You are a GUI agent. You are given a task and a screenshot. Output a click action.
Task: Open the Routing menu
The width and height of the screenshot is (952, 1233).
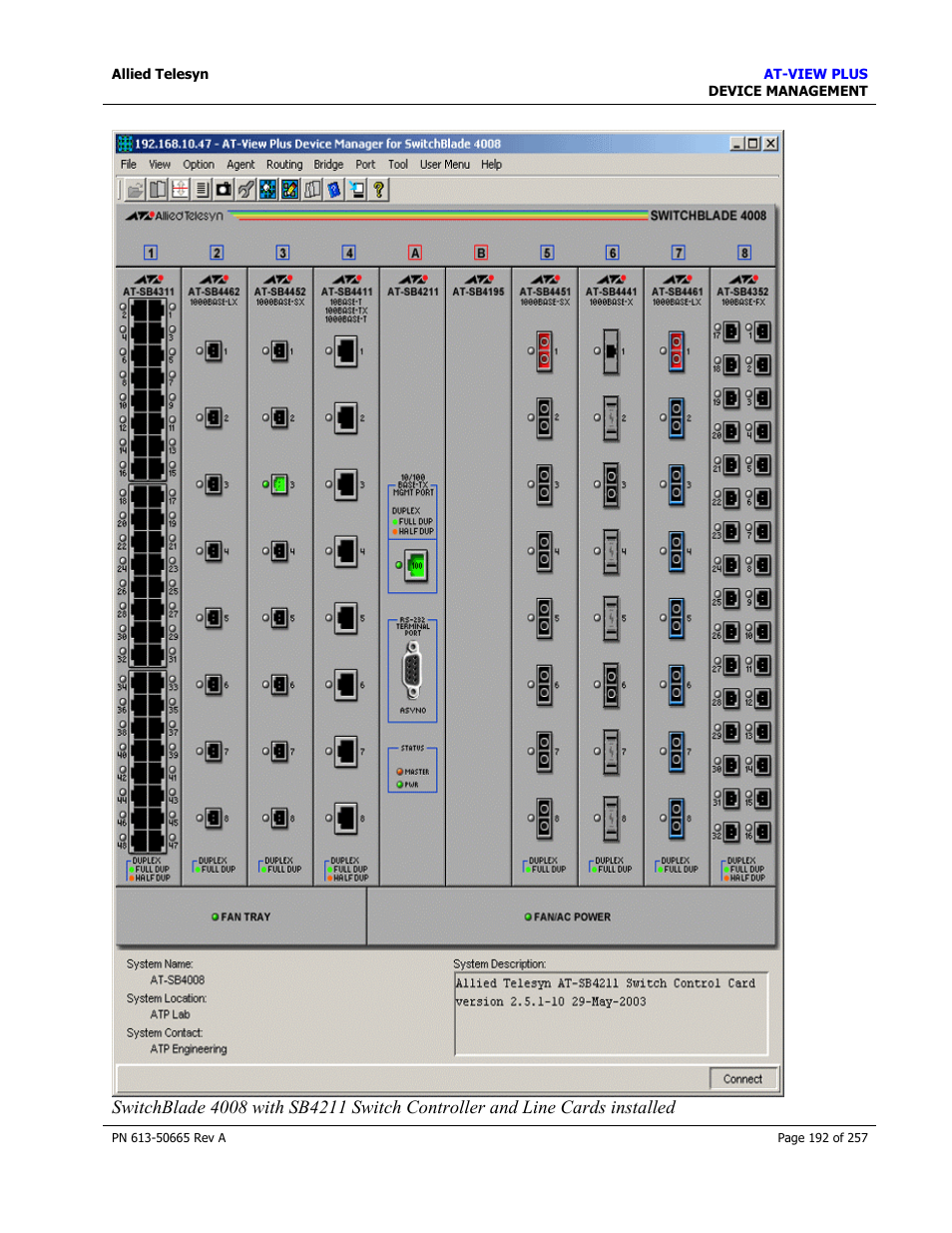point(284,165)
